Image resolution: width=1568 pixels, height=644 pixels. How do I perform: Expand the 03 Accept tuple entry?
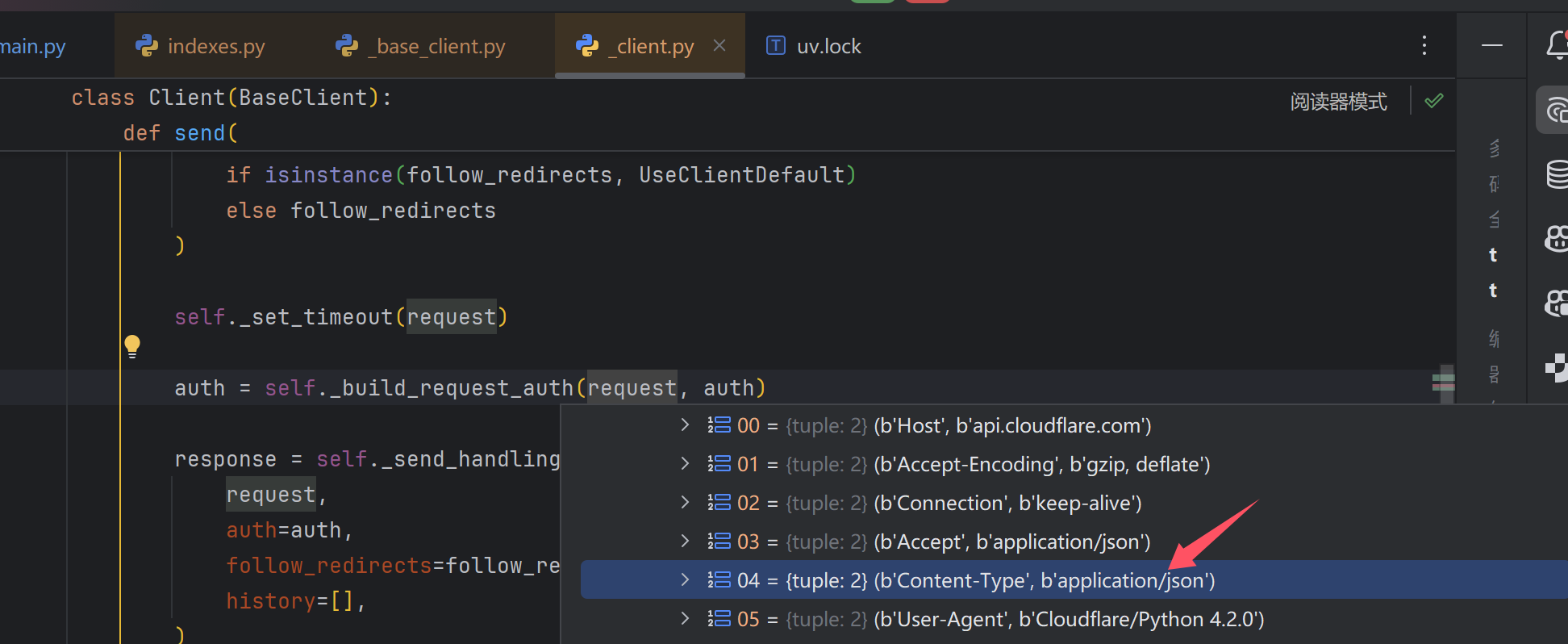click(685, 542)
